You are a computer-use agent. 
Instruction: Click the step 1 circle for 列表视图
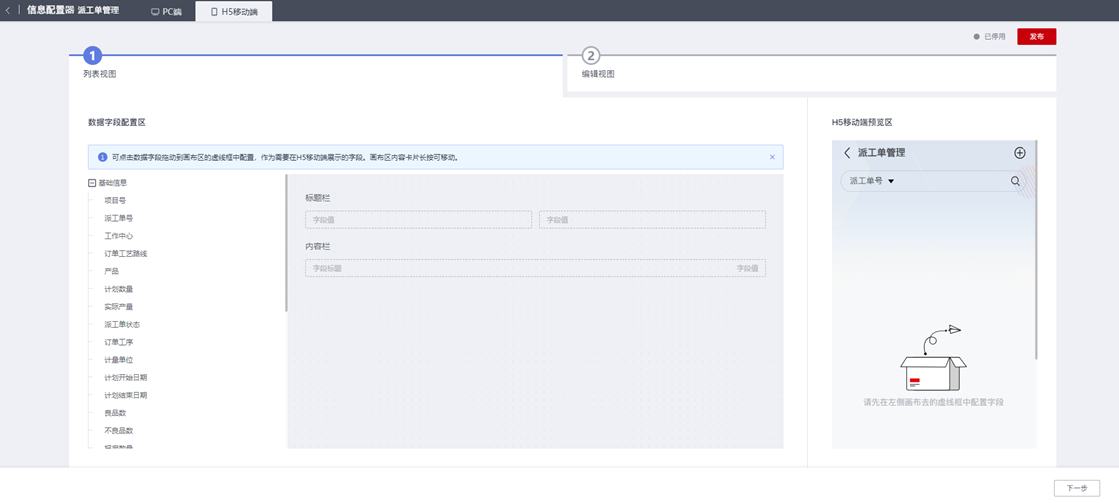(92, 56)
